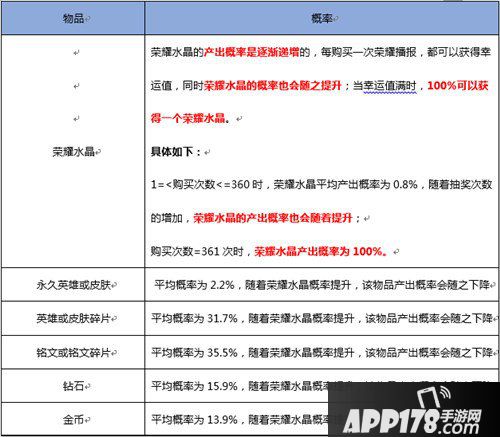500x437 pixels.
Task: Click the 平均概率为 2.2% cell
Action: pyautogui.click(x=322, y=285)
